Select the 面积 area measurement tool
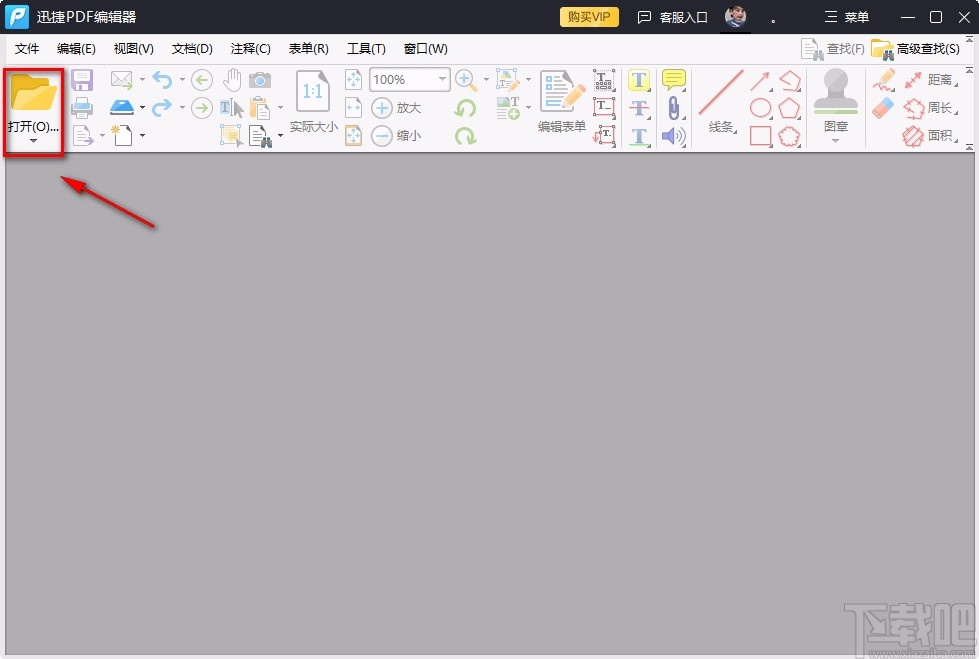 pyautogui.click(x=940, y=134)
